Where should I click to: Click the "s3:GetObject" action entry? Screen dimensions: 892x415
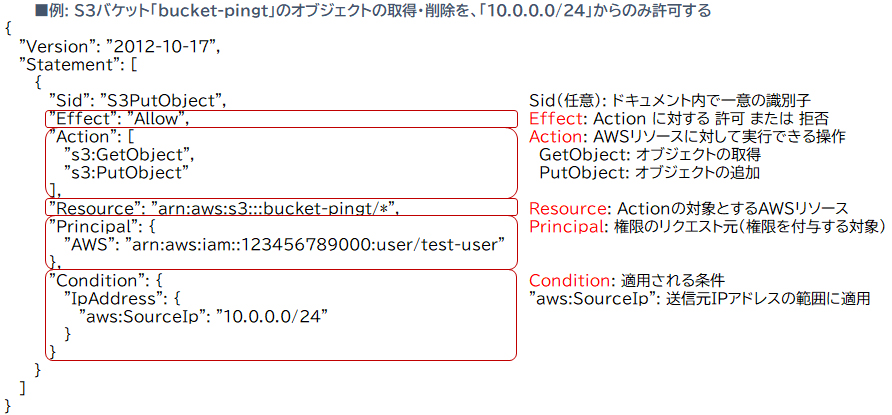[127, 154]
